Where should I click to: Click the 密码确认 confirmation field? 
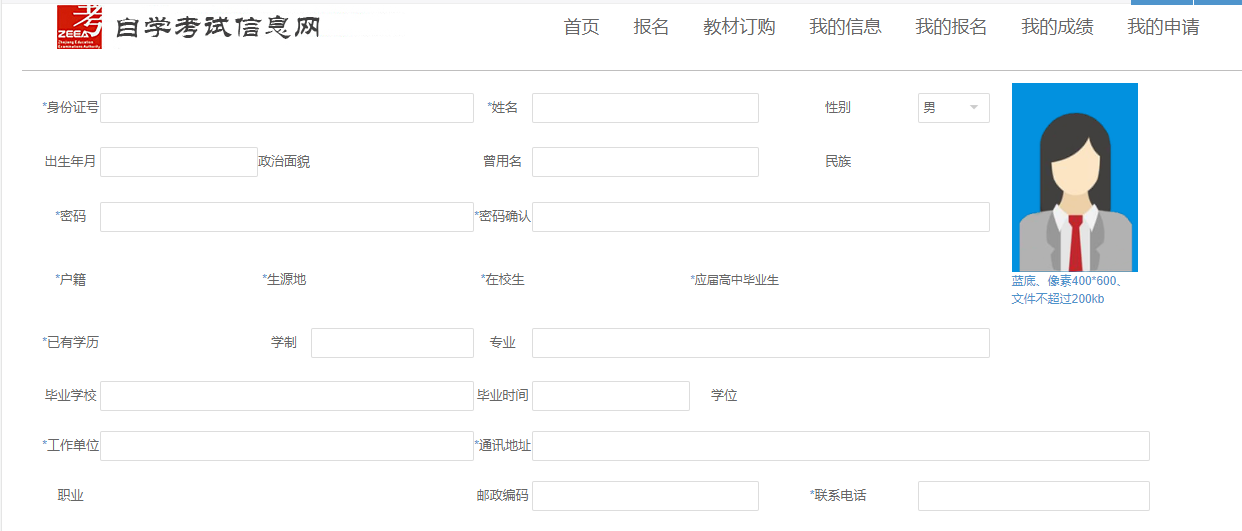point(760,217)
